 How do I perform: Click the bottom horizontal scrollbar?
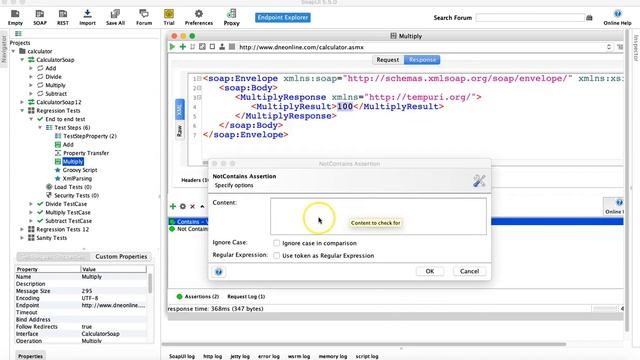click(364, 344)
